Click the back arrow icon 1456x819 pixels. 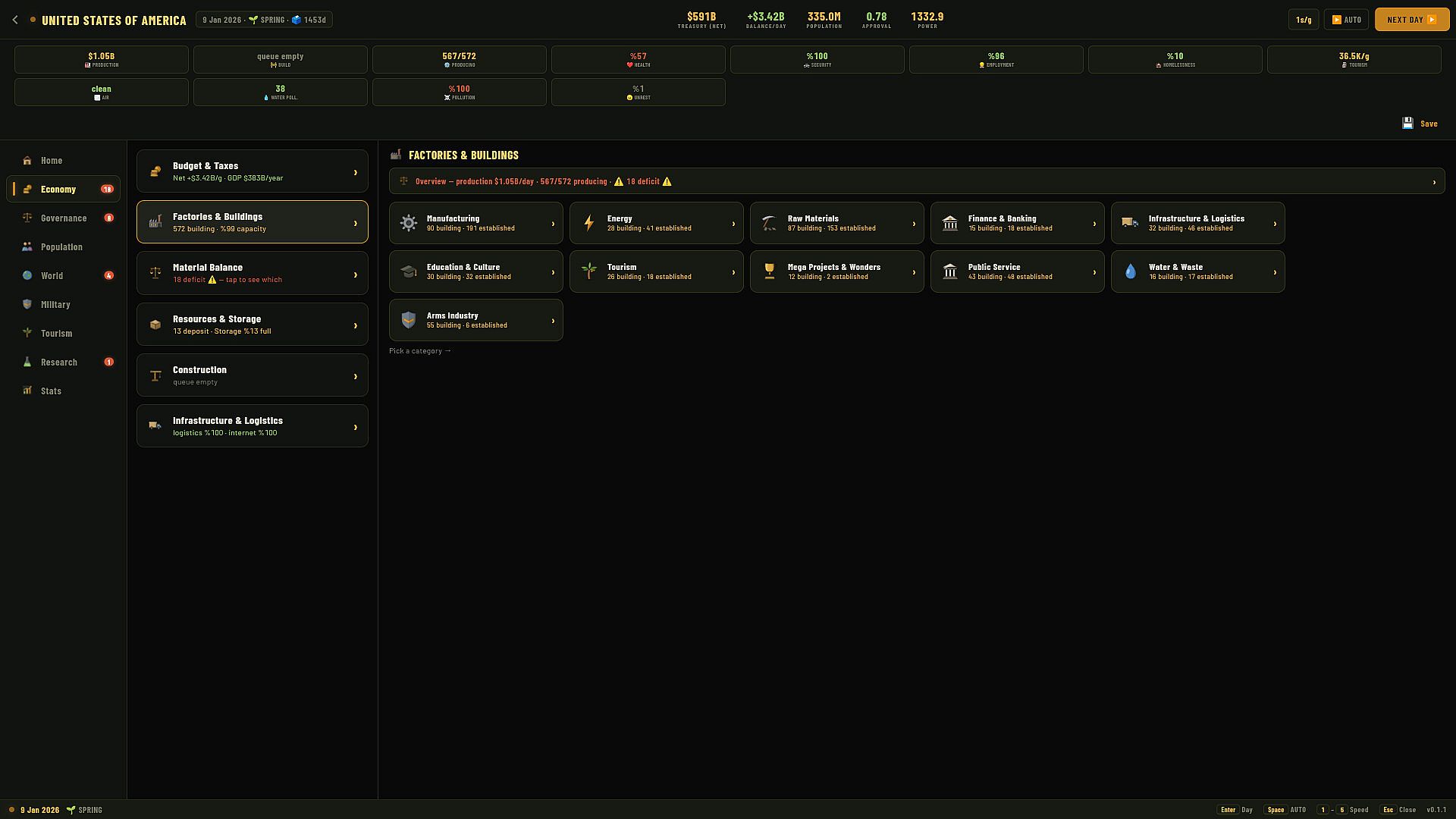point(15,20)
